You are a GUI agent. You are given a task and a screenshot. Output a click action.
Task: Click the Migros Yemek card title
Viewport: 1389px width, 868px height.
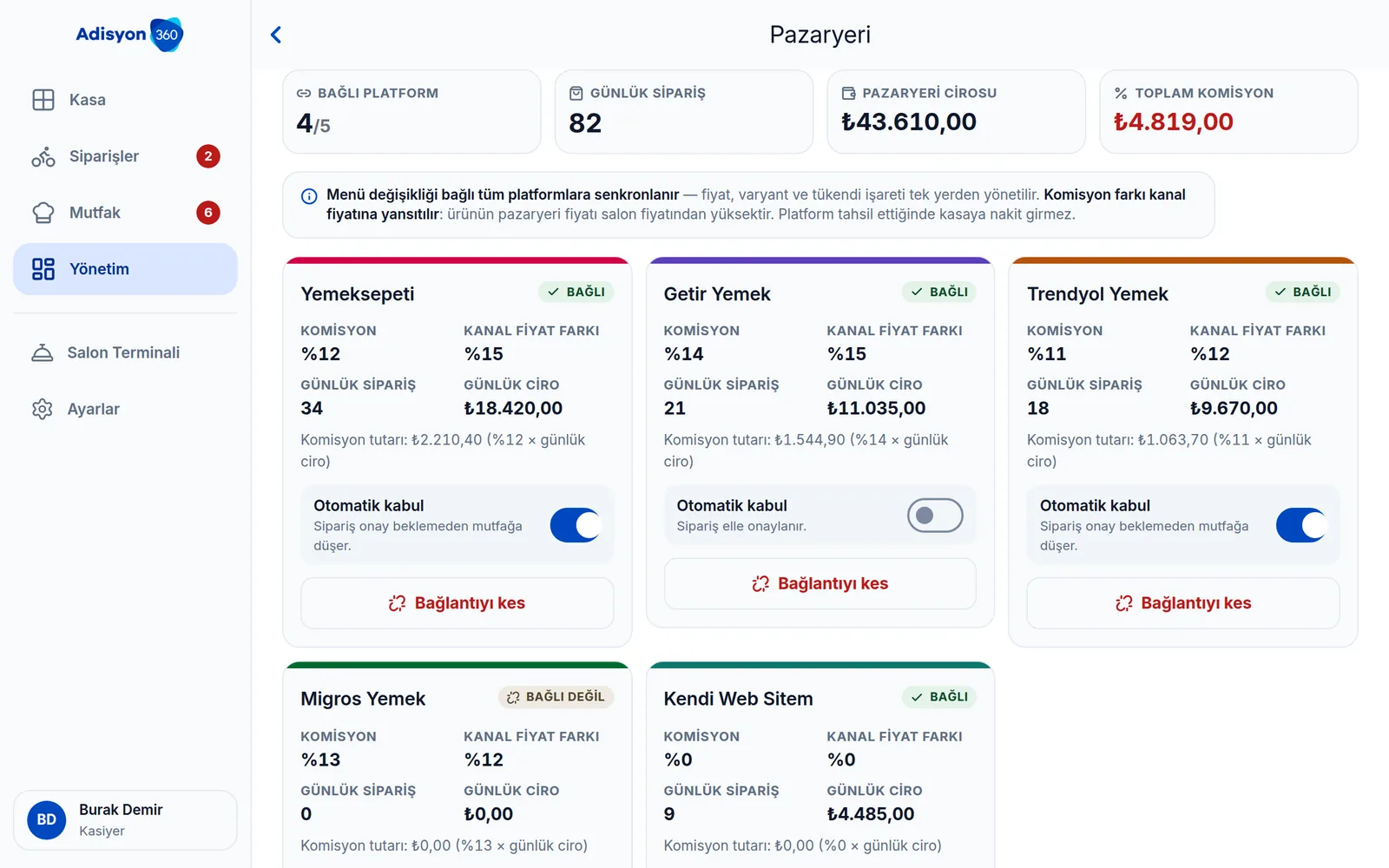point(363,699)
